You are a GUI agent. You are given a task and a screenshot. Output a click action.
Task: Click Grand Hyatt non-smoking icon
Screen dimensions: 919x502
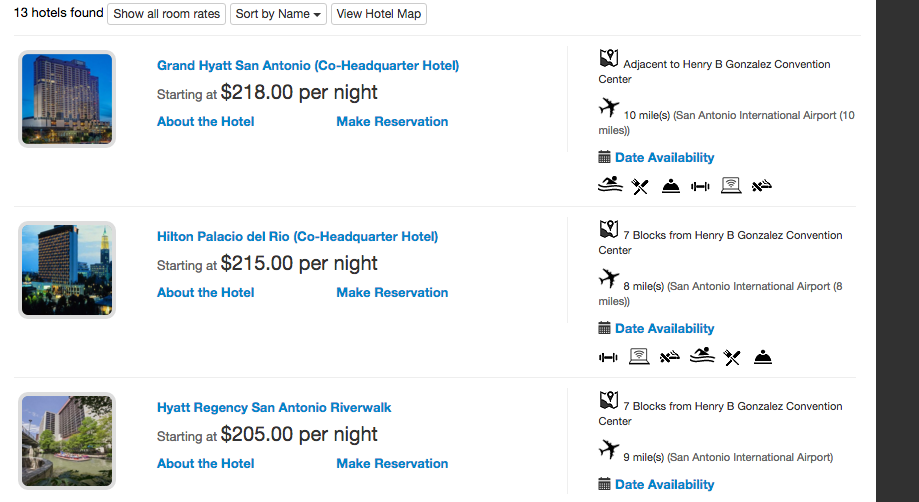(762, 186)
